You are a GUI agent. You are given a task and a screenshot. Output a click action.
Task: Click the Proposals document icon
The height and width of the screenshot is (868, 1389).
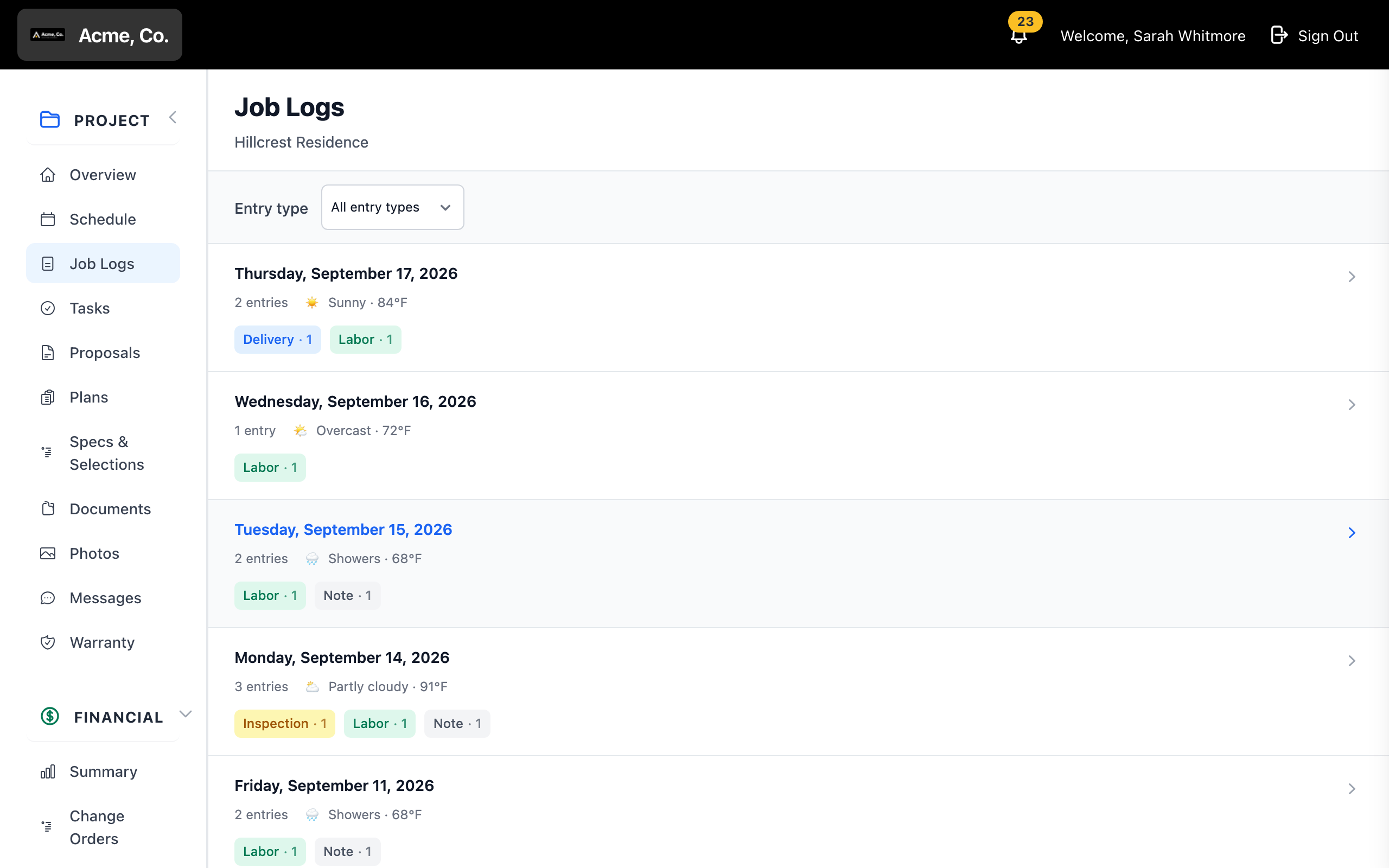click(x=48, y=353)
